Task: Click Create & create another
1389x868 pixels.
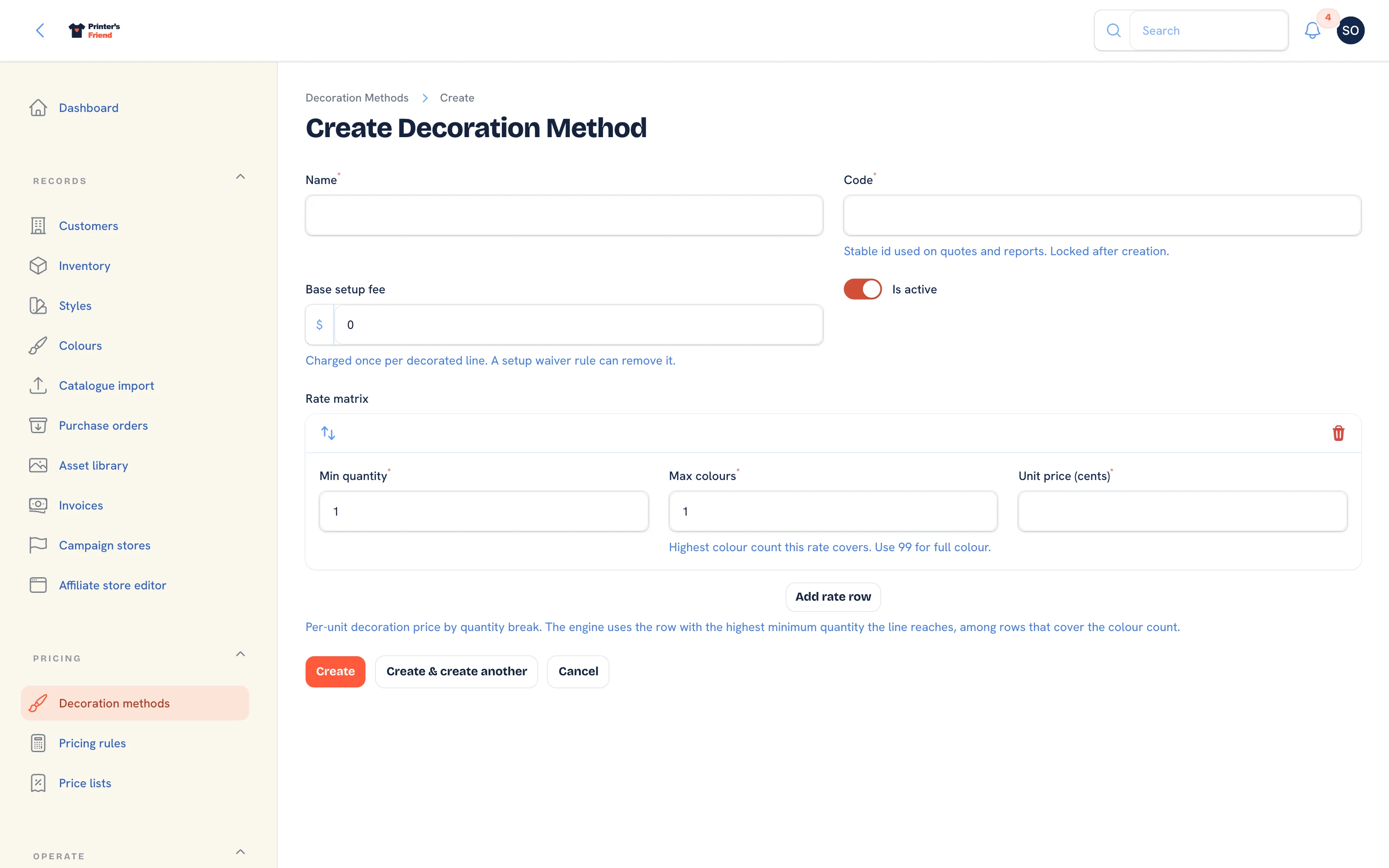Action: 456,672
